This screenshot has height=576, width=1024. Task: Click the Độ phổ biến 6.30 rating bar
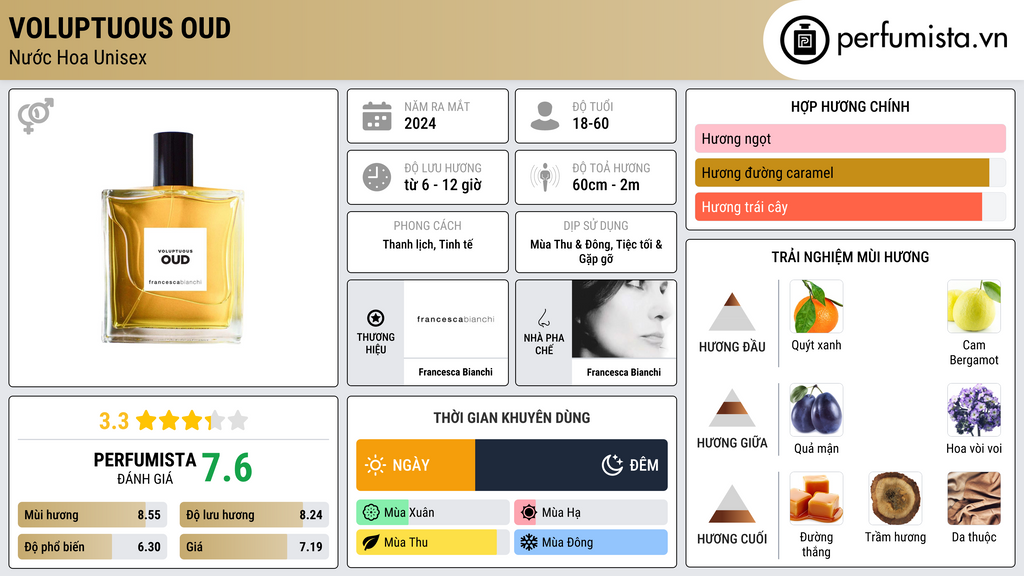(92, 547)
